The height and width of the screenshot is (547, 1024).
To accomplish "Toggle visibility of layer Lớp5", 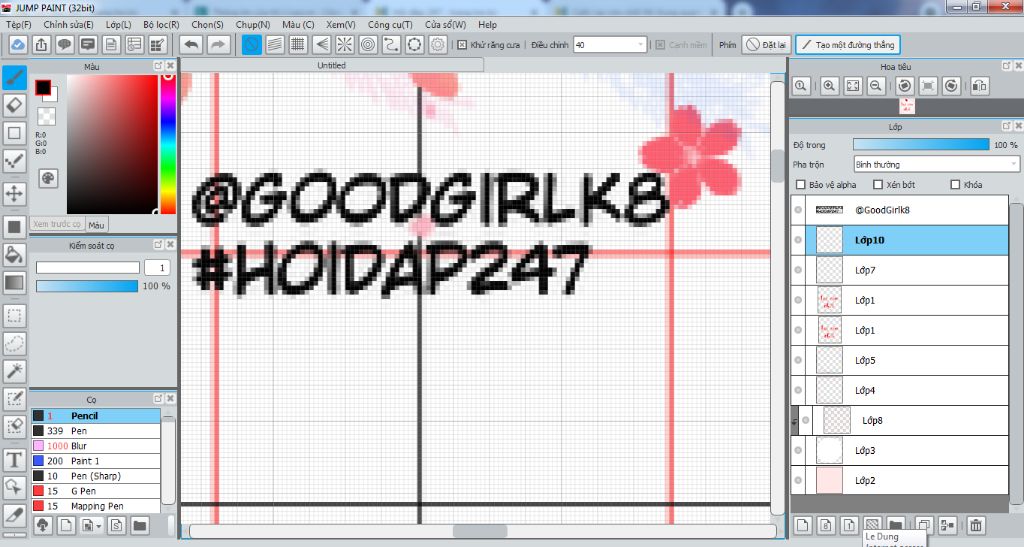I will pyautogui.click(x=798, y=360).
